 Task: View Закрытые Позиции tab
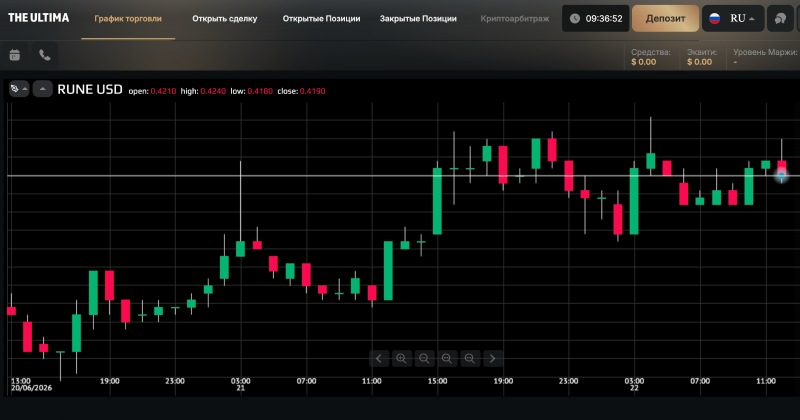point(418,18)
